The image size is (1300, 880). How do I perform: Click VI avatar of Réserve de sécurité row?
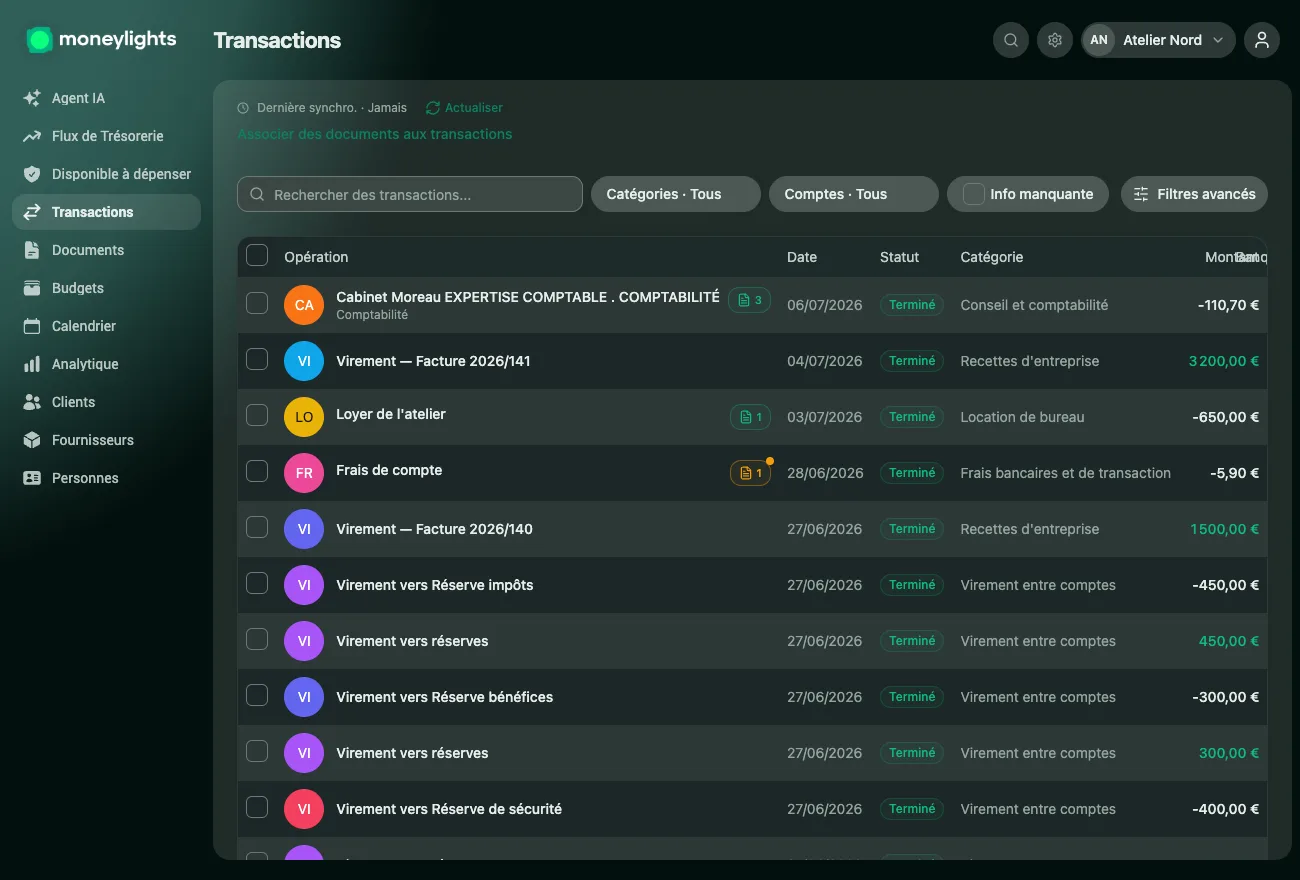pos(304,809)
